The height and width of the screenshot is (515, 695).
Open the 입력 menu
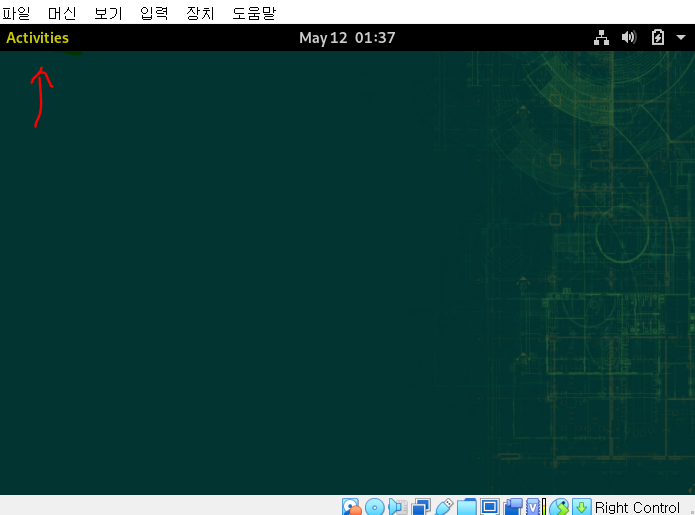[154, 13]
